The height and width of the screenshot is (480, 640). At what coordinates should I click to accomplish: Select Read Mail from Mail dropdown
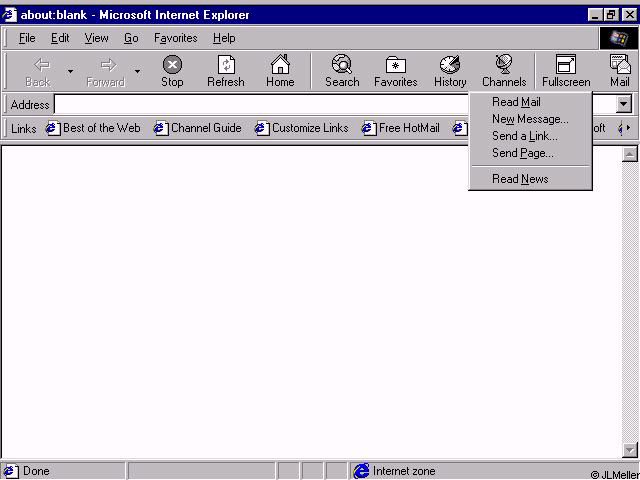click(530, 102)
